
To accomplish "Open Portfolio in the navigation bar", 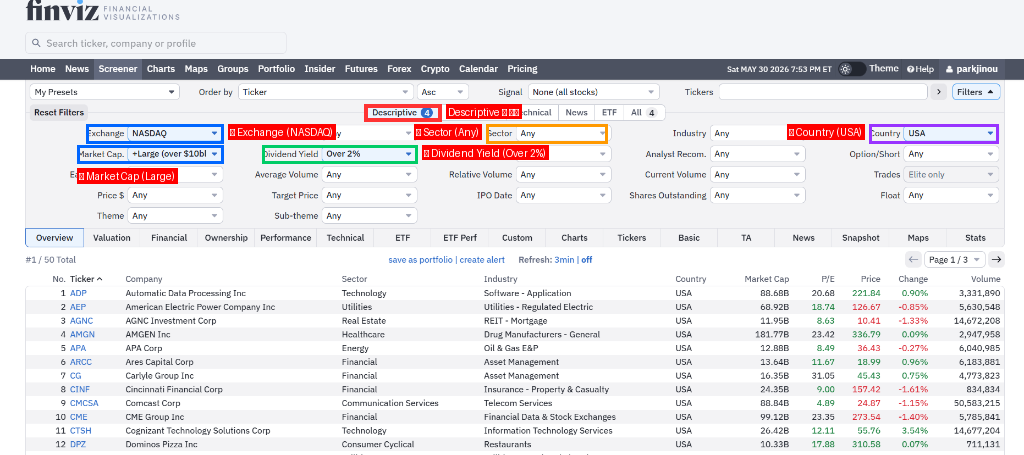I will [276, 69].
